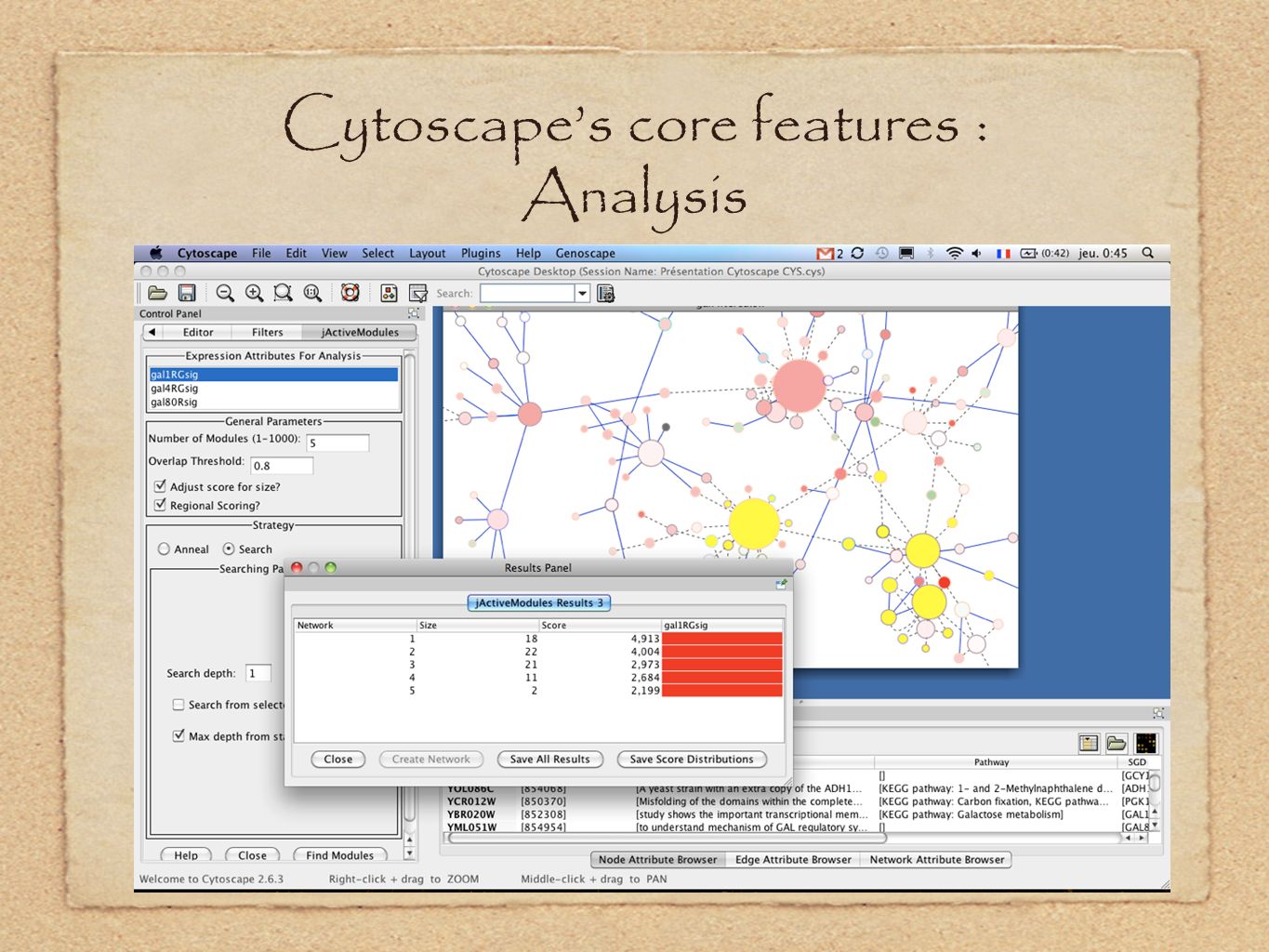The image size is (1269, 952).
Task: Toggle 'Max depth from start' checkbox
Action: (x=178, y=735)
